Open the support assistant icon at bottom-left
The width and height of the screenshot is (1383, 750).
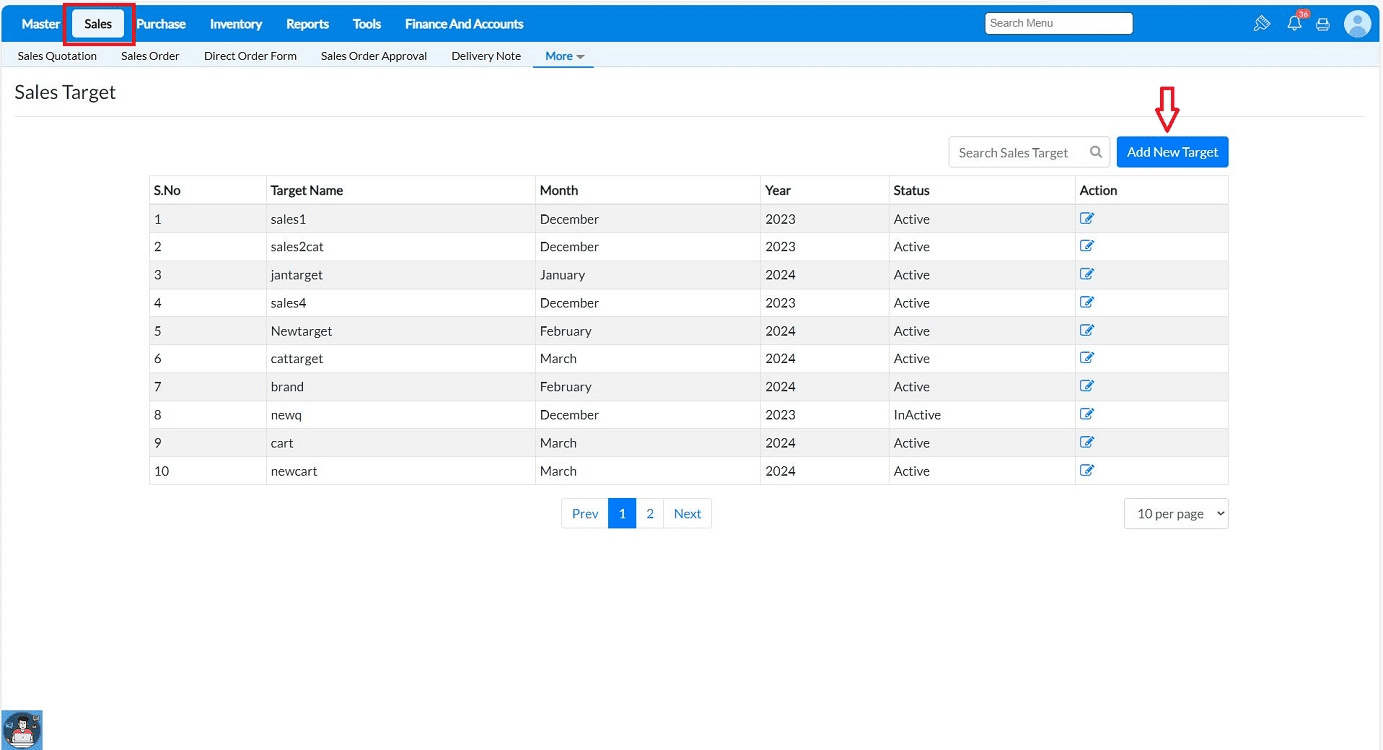pyautogui.click(x=22, y=729)
